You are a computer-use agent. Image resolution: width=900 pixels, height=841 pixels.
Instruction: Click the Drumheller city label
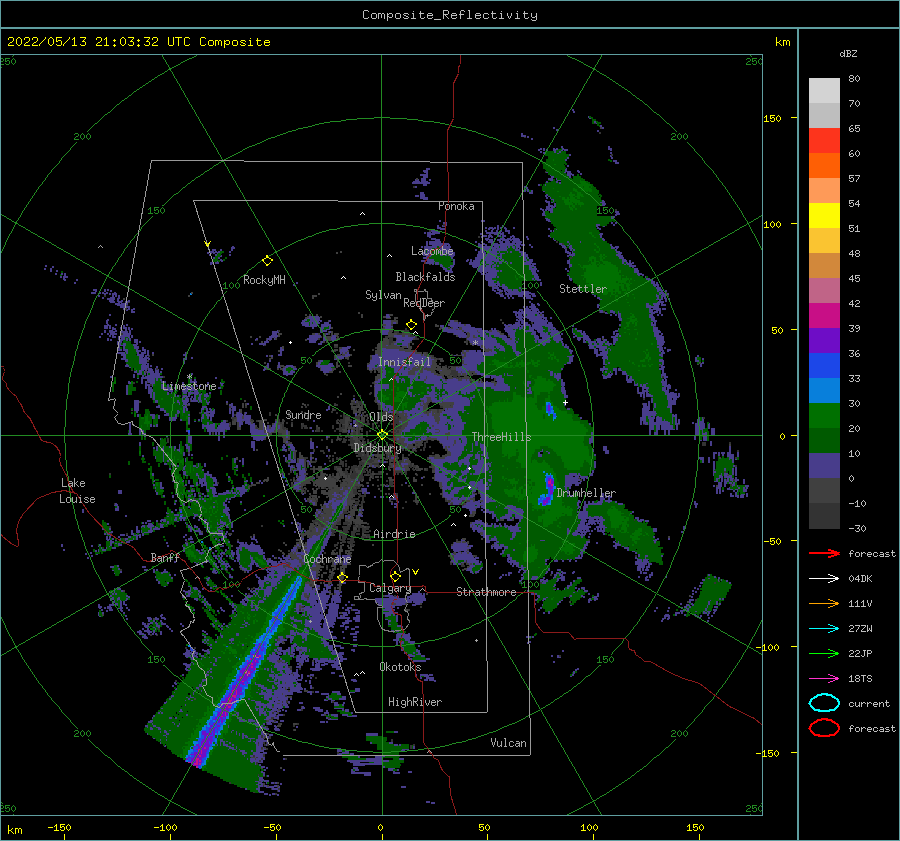pos(586,493)
